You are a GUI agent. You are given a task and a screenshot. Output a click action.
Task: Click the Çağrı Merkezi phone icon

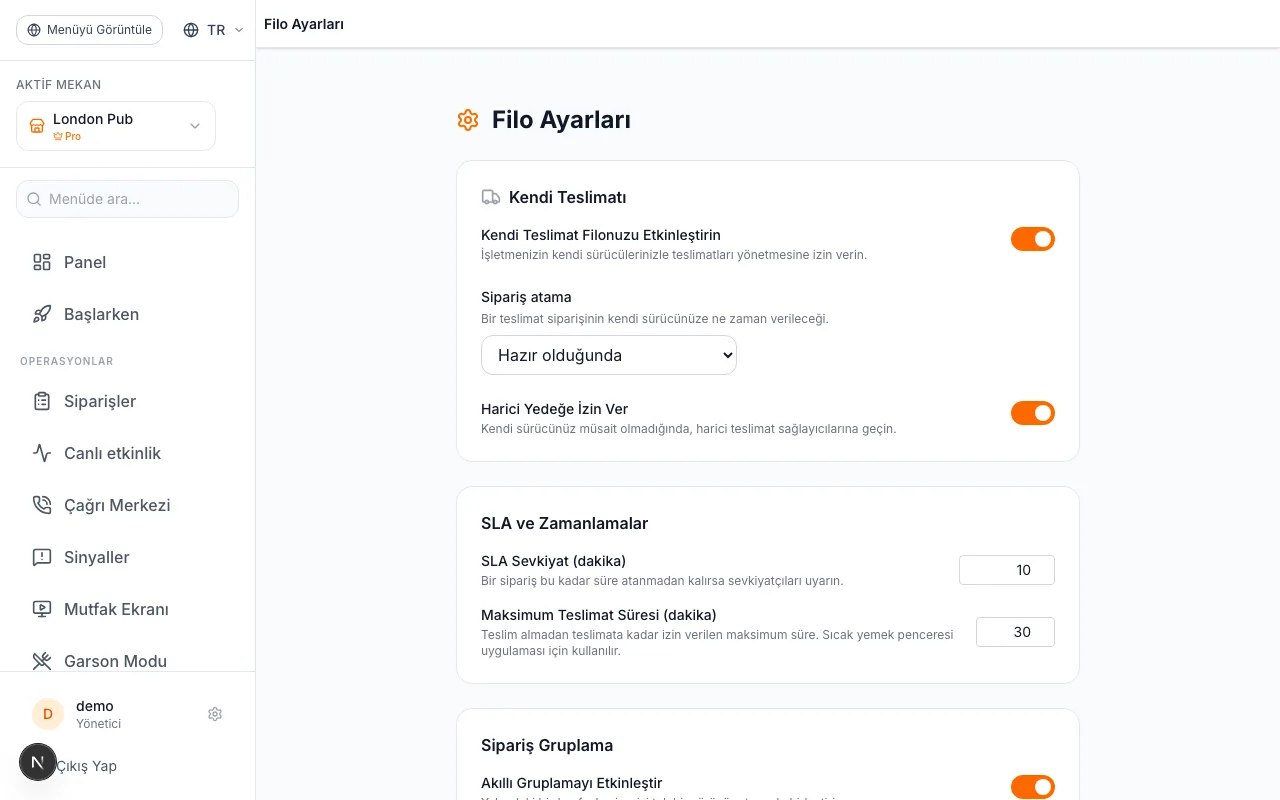pos(42,505)
